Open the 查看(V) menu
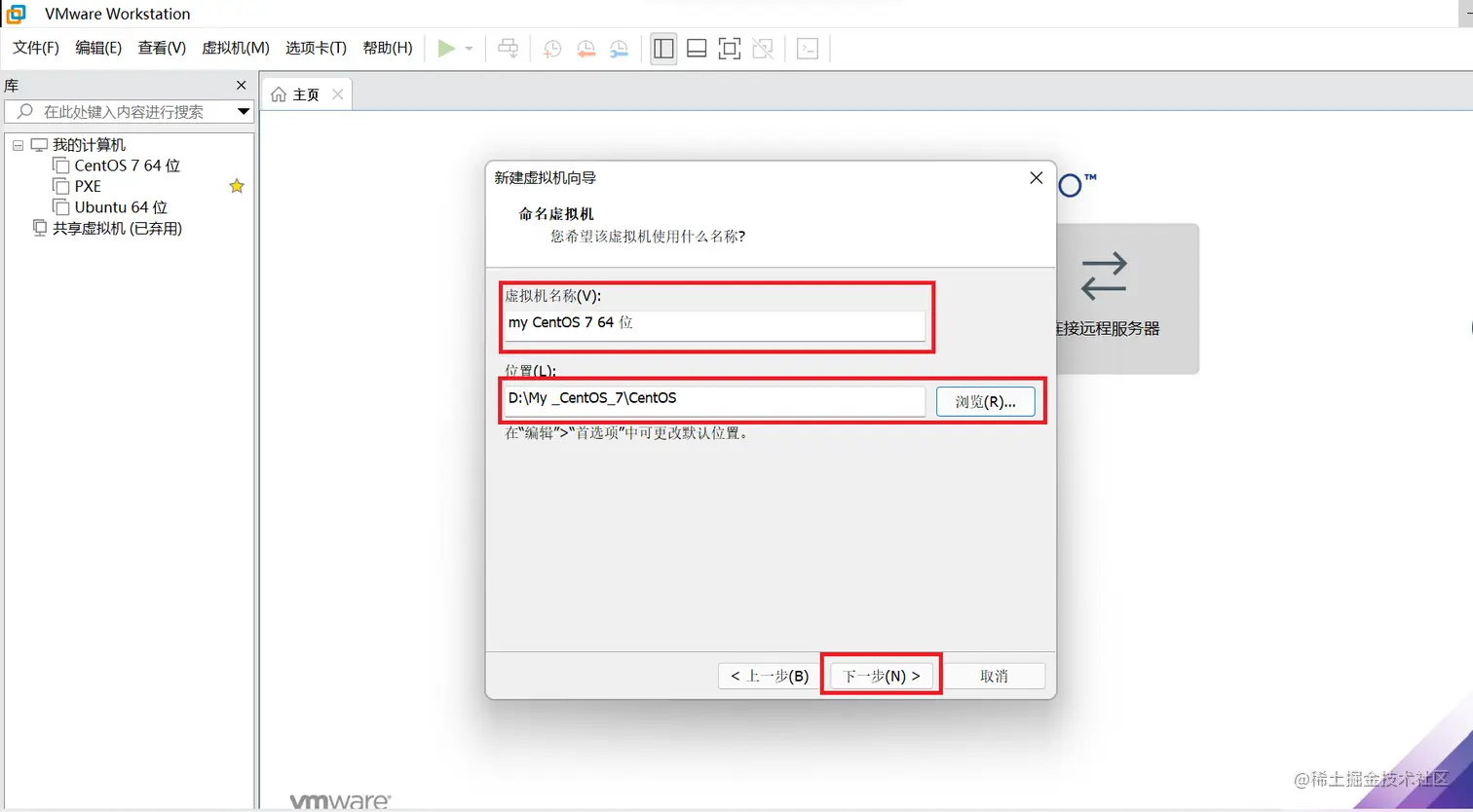The image size is (1473, 812). click(x=162, y=48)
